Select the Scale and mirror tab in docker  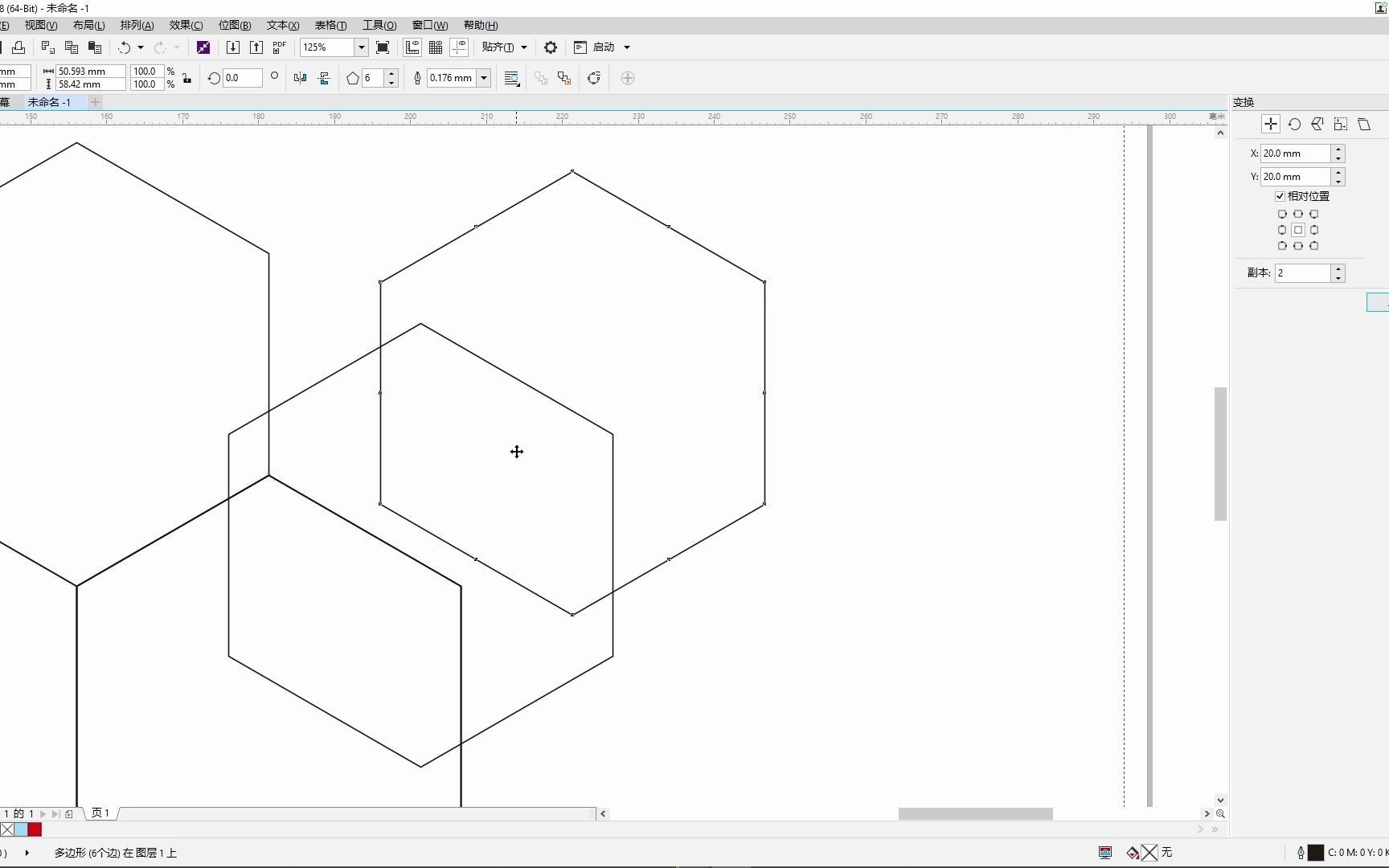tap(1317, 124)
